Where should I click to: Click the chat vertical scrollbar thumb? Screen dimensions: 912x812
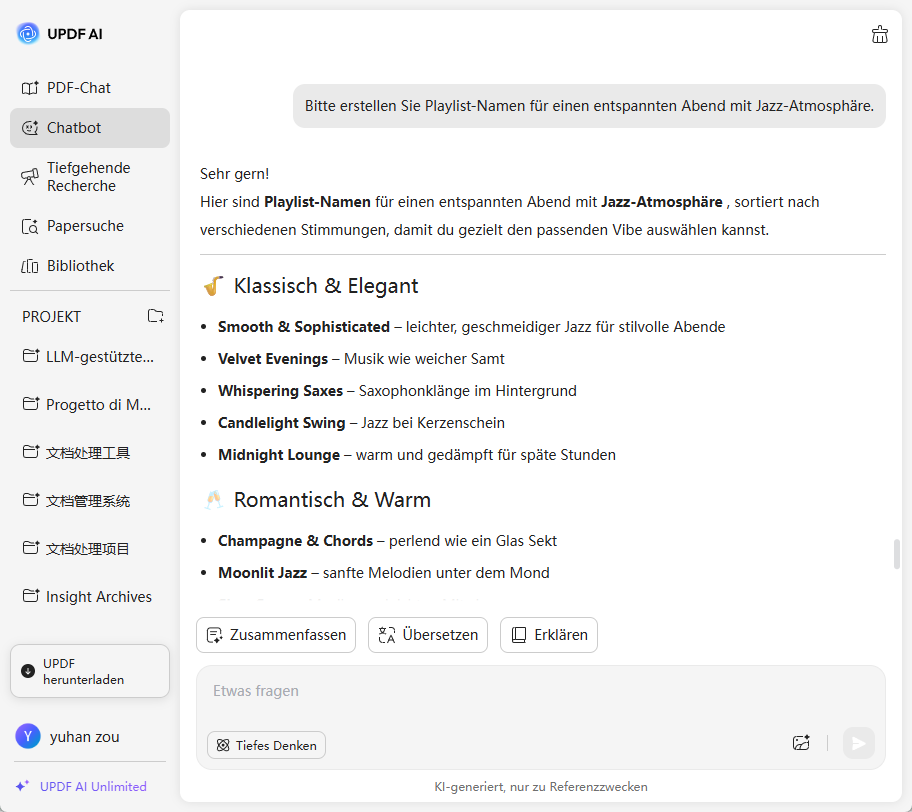point(897,553)
